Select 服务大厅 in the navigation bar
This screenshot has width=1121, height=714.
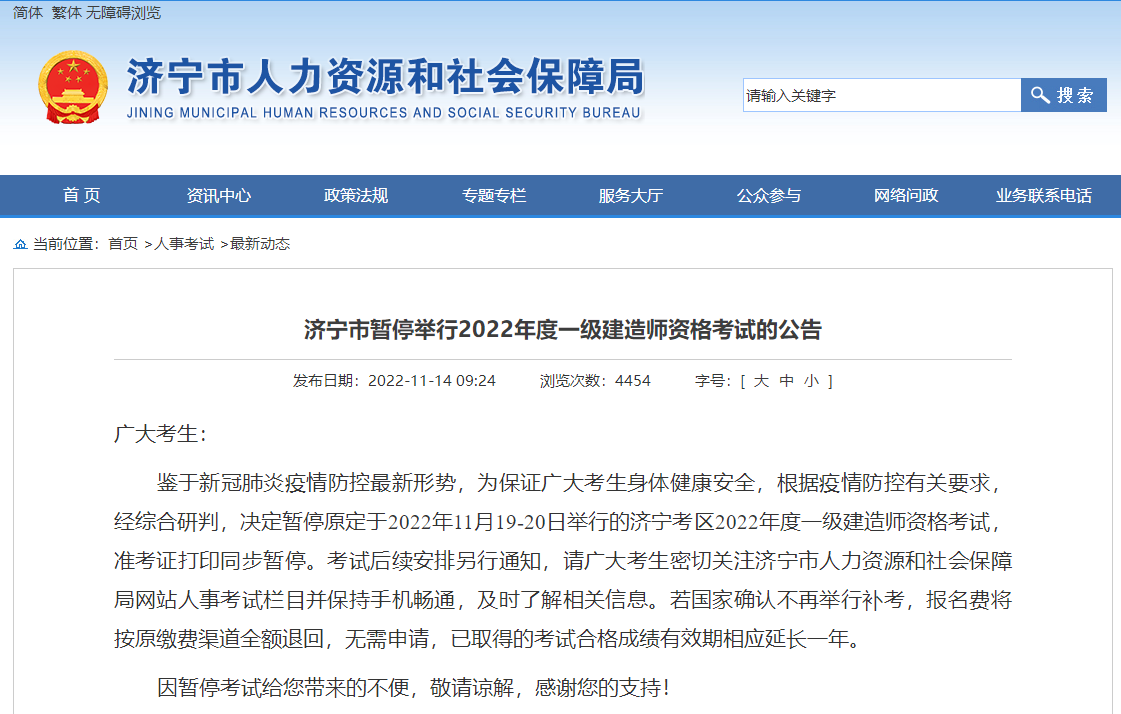630,196
